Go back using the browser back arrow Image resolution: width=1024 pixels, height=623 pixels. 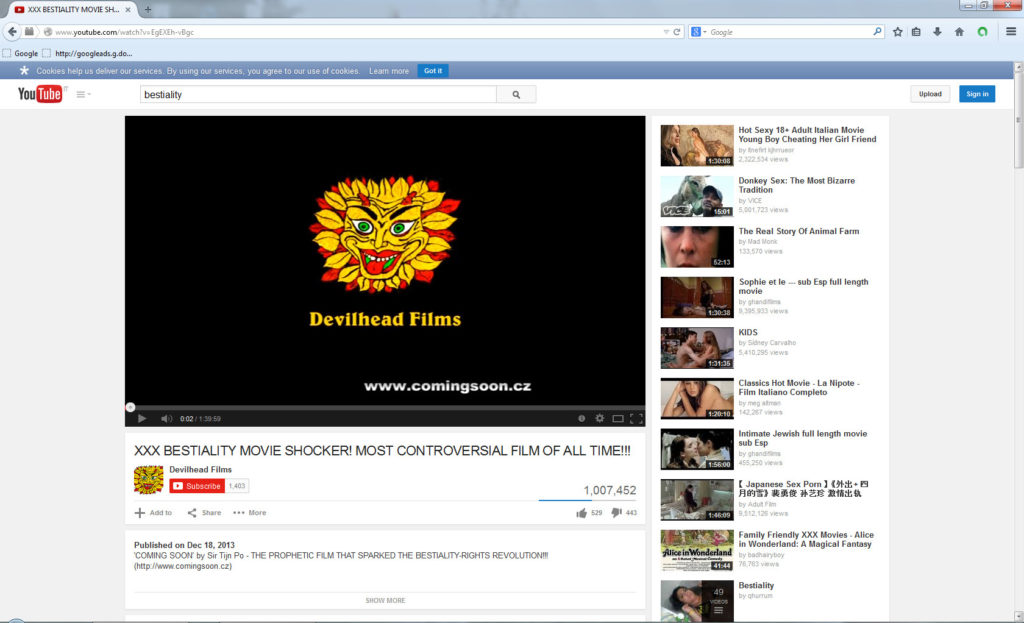(x=12, y=31)
